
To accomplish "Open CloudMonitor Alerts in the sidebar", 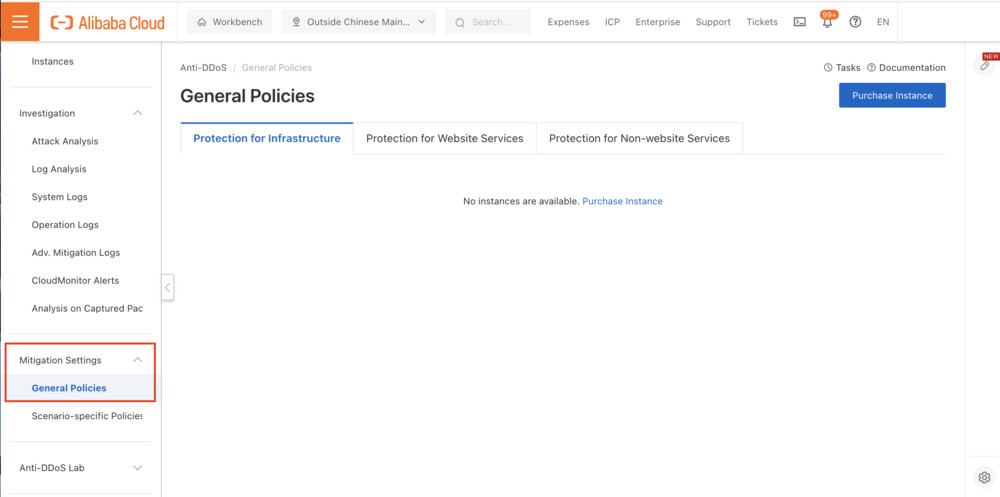I will (x=75, y=281).
